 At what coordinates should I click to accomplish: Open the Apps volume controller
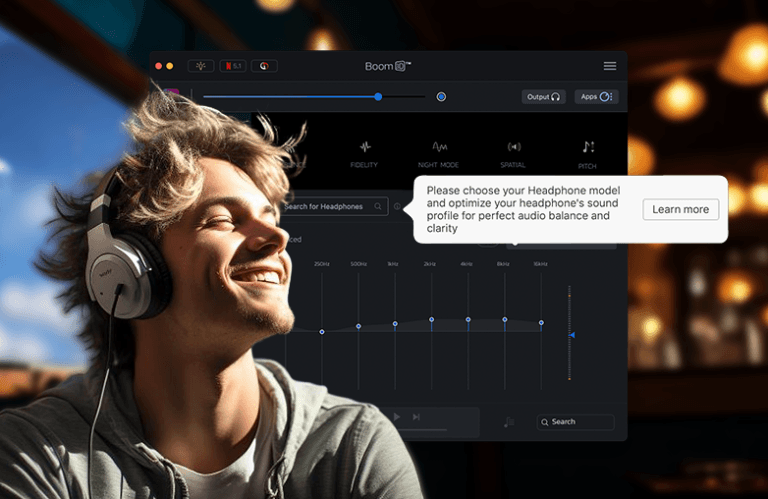coord(596,97)
